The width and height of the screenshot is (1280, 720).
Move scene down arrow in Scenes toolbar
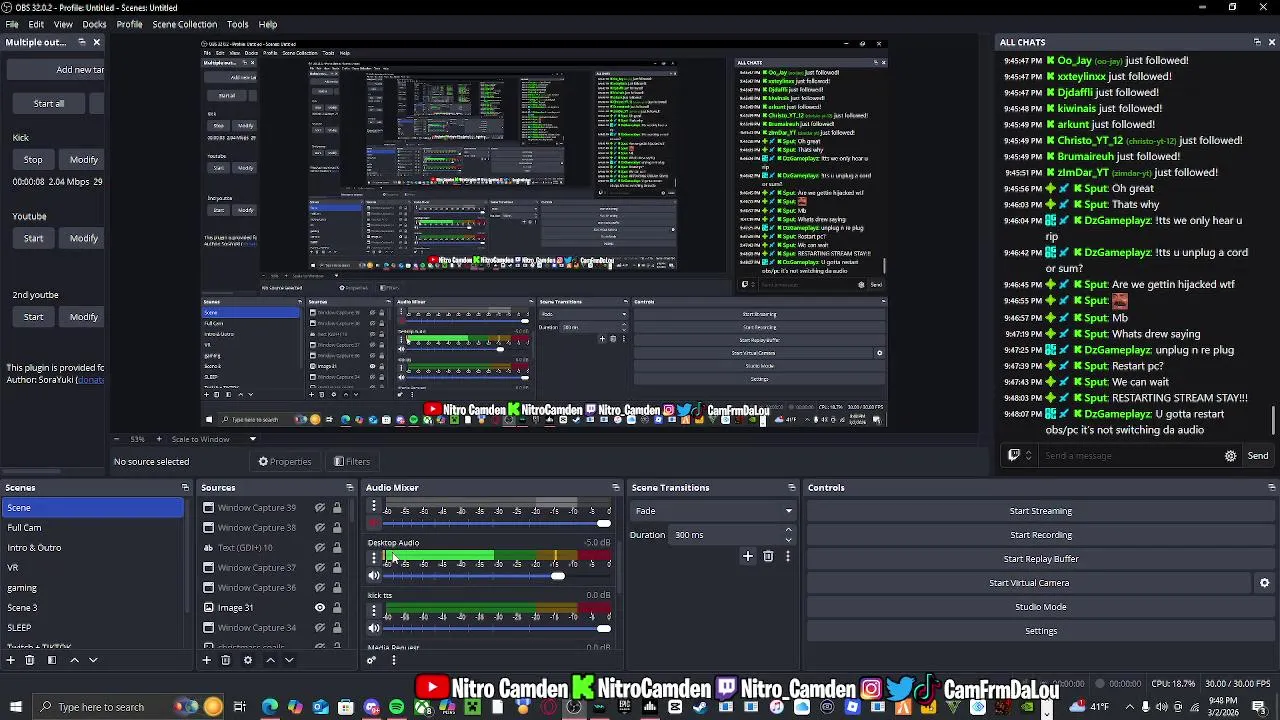point(93,660)
